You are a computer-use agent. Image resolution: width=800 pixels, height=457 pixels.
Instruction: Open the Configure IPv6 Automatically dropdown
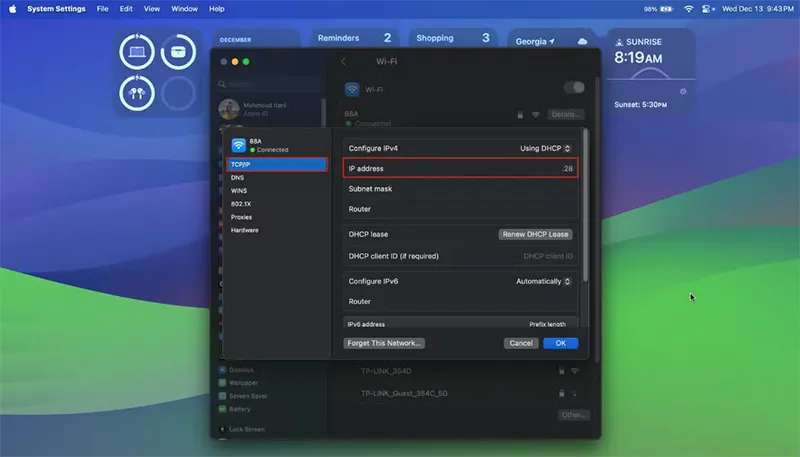(543, 282)
